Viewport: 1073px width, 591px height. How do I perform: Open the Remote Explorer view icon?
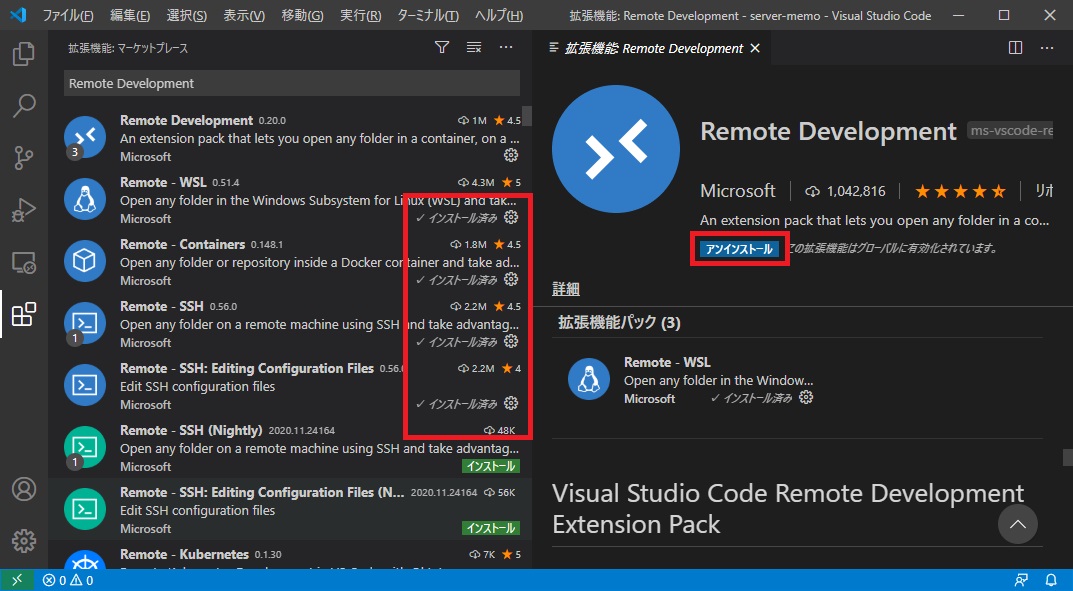[24, 262]
